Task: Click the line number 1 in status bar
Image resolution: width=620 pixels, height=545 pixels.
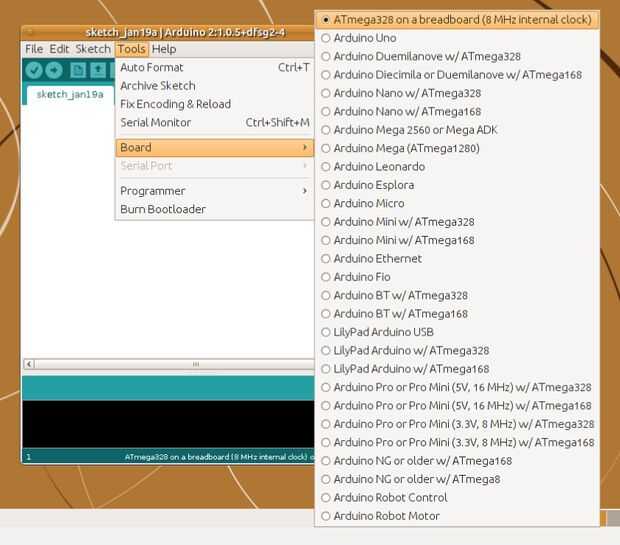Action: [28, 457]
